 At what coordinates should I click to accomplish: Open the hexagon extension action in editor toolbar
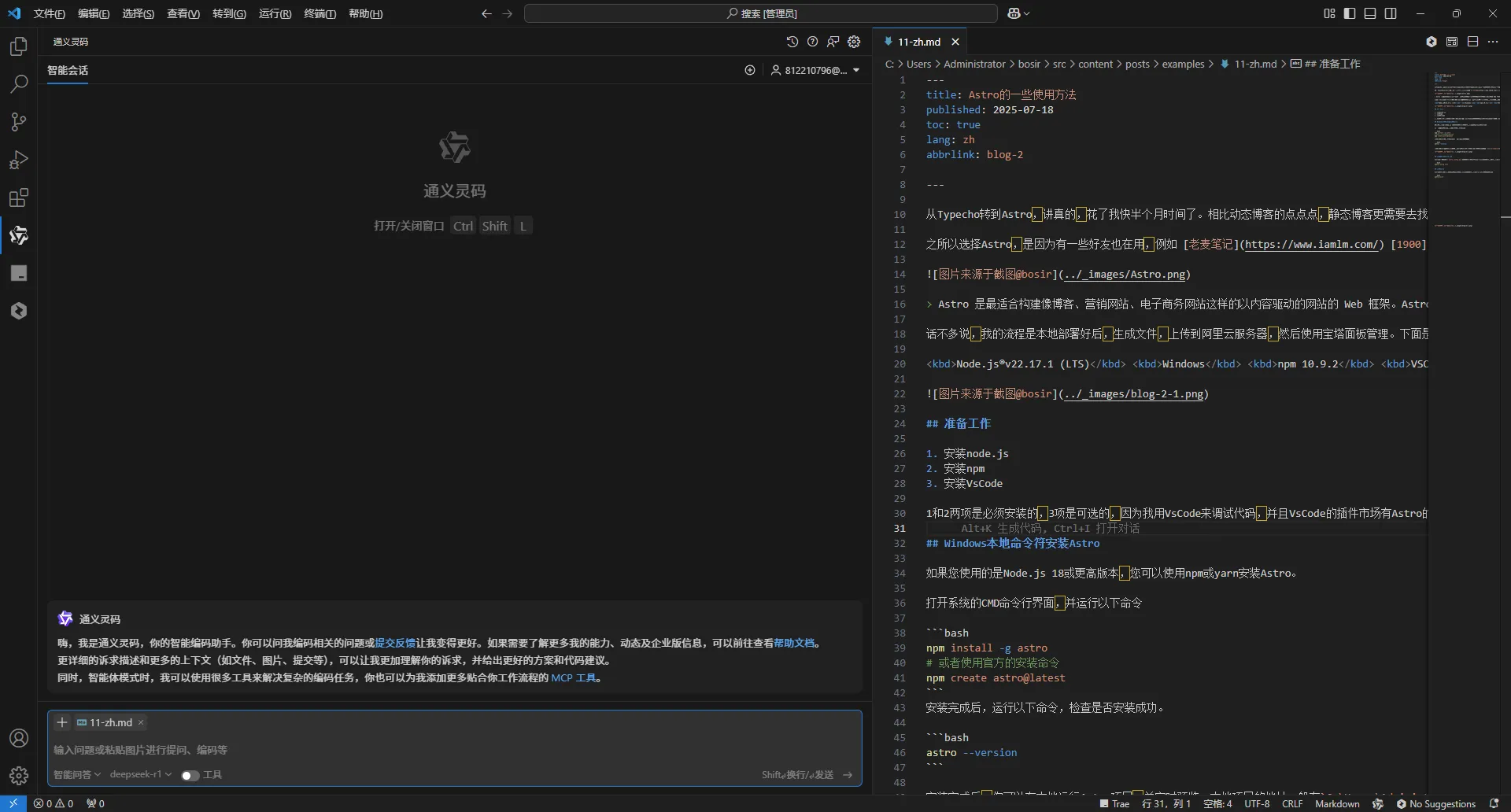[1432, 42]
